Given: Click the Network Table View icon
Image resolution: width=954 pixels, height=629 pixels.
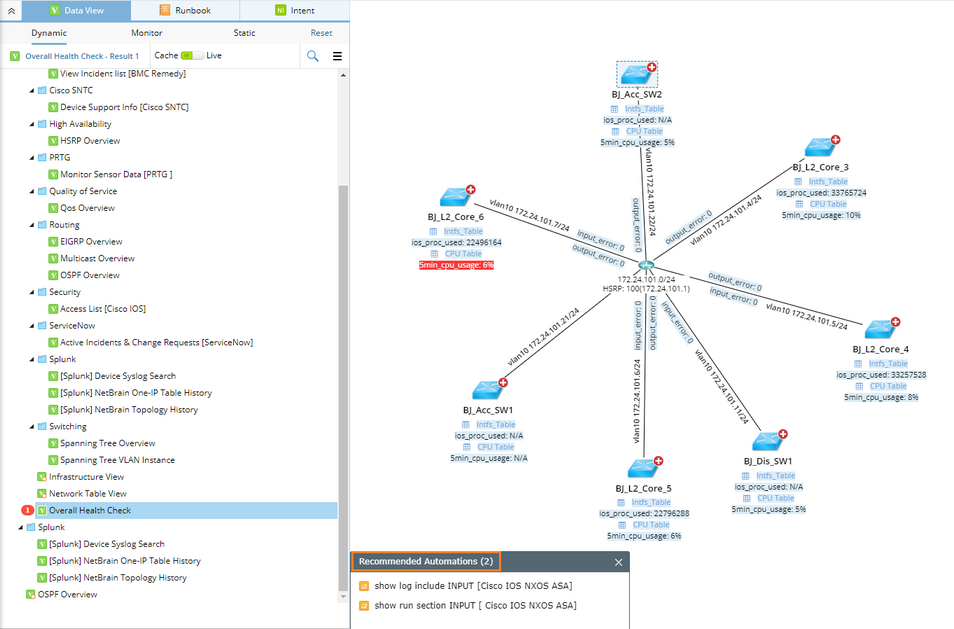Looking at the screenshot, I should pos(42,494).
